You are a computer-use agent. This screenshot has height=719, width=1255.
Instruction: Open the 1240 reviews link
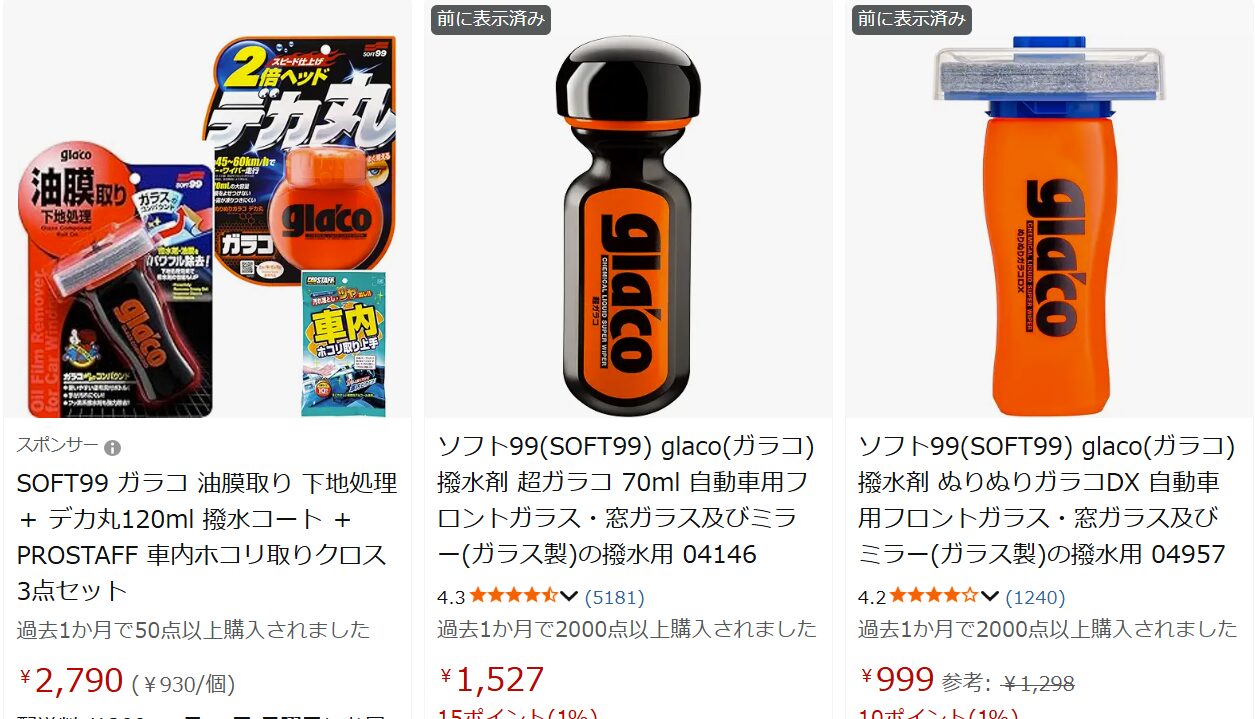[1035, 598]
